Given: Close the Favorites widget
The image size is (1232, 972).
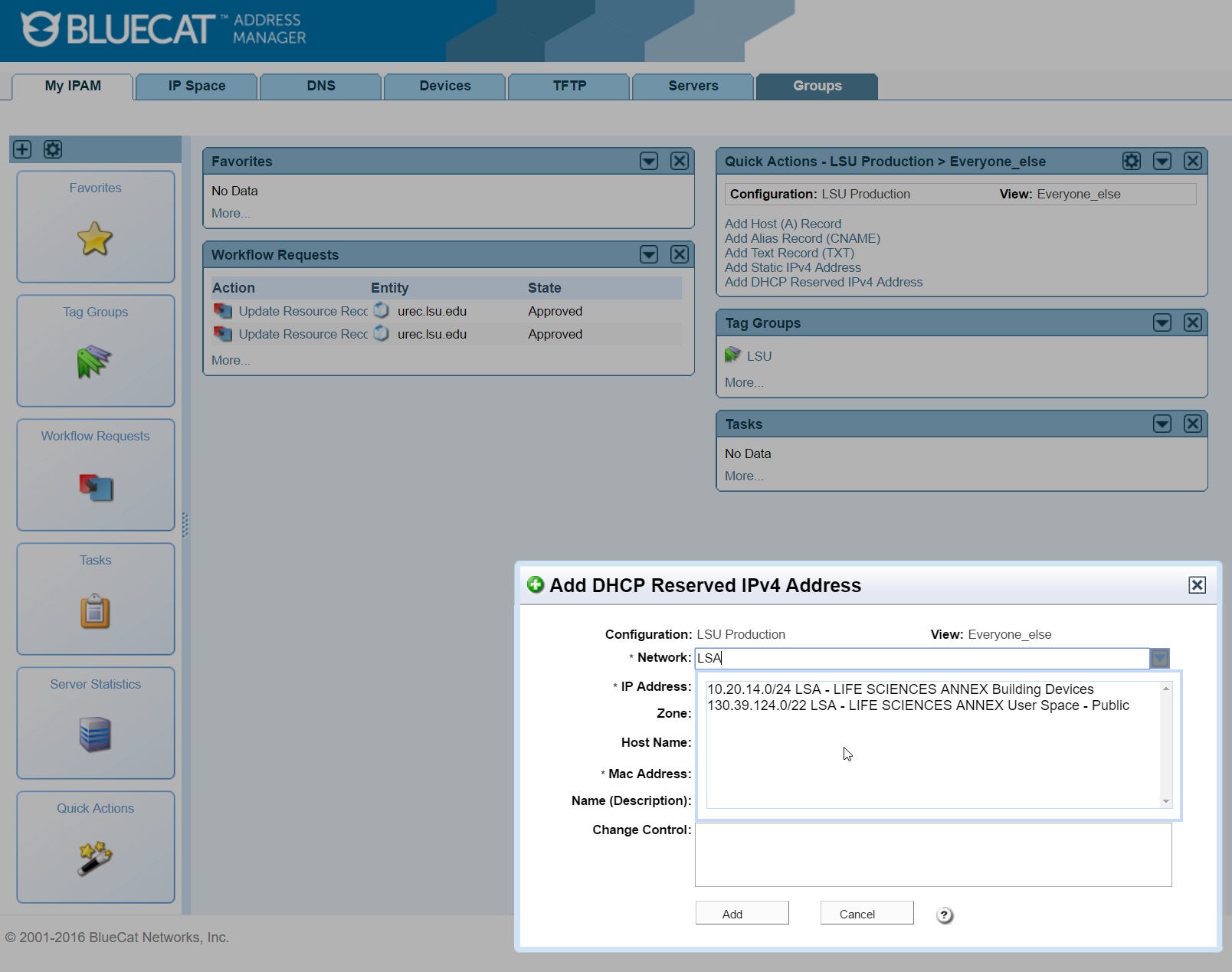Looking at the screenshot, I should (x=680, y=161).
